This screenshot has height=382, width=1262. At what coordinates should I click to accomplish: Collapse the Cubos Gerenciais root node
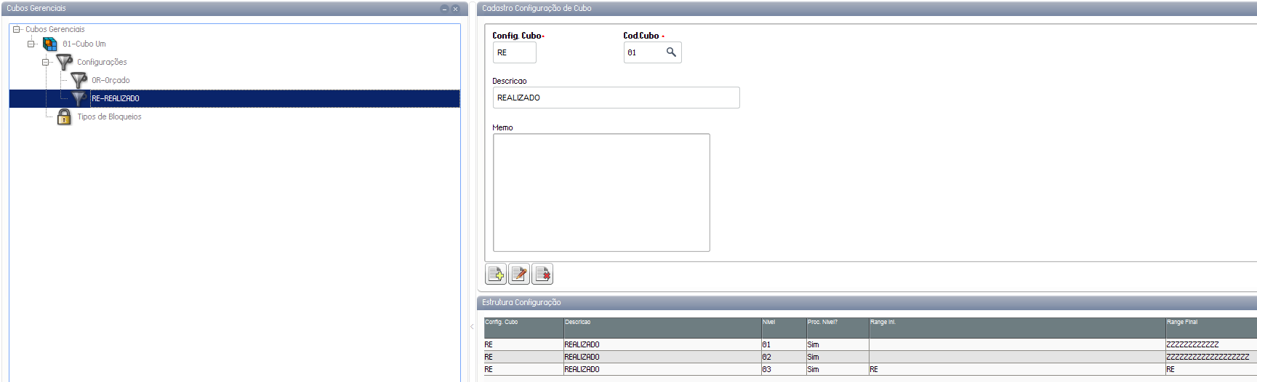click(17, 29)
